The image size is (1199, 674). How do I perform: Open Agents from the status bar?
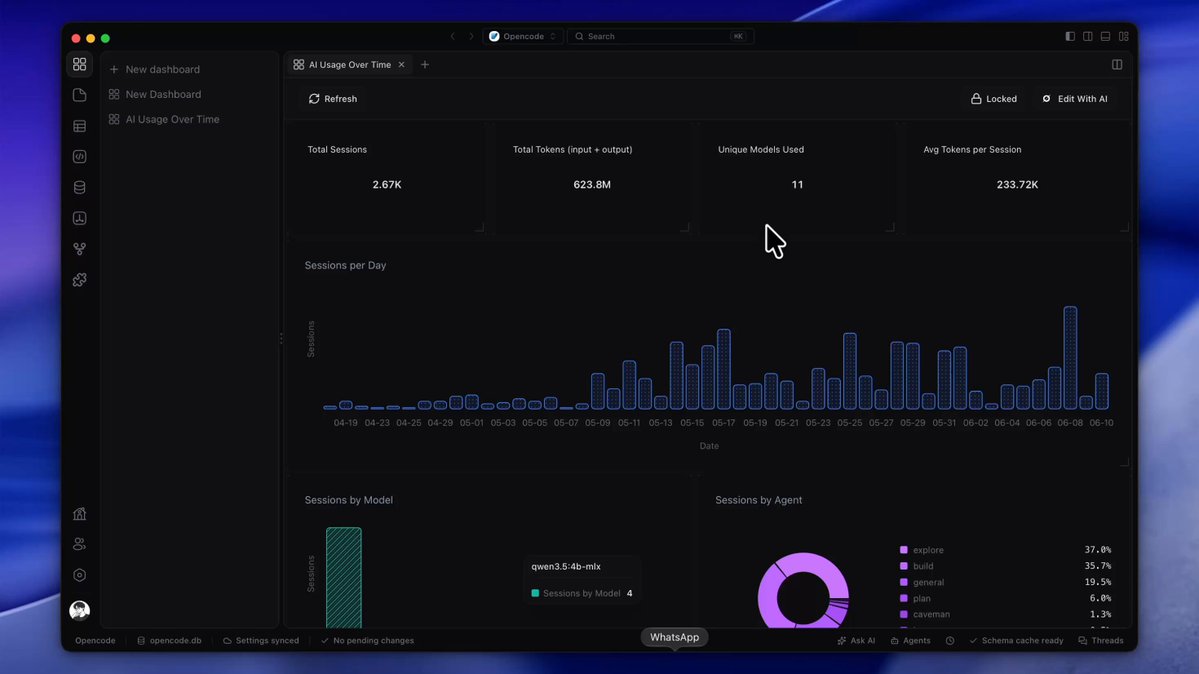point(910,641)
